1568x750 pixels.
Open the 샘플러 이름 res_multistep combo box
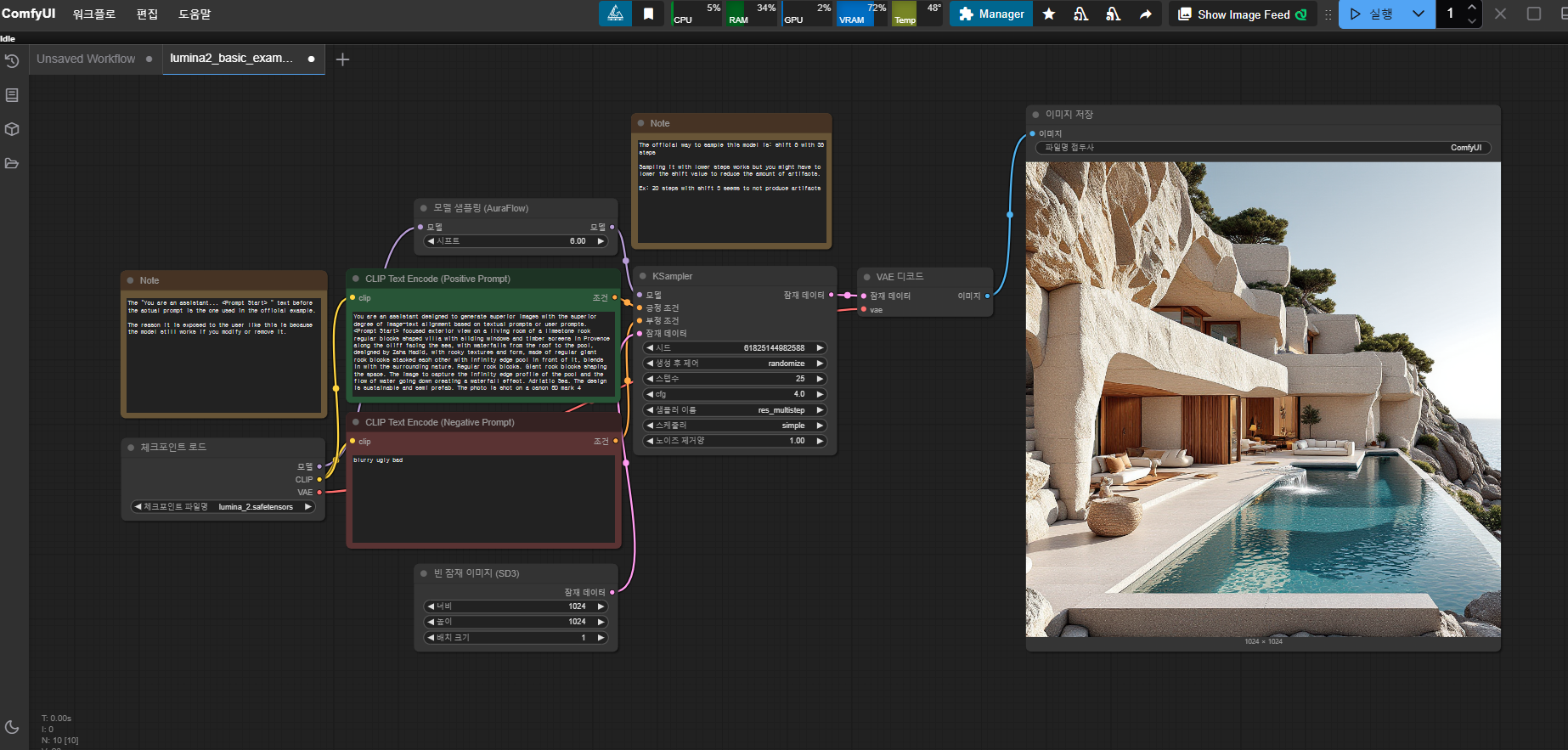(735, 410)
